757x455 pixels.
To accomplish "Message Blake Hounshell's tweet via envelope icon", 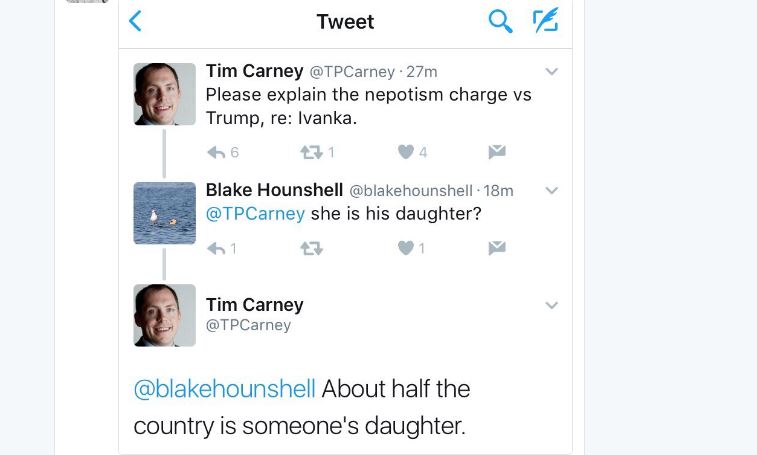I will click(497, 248).
